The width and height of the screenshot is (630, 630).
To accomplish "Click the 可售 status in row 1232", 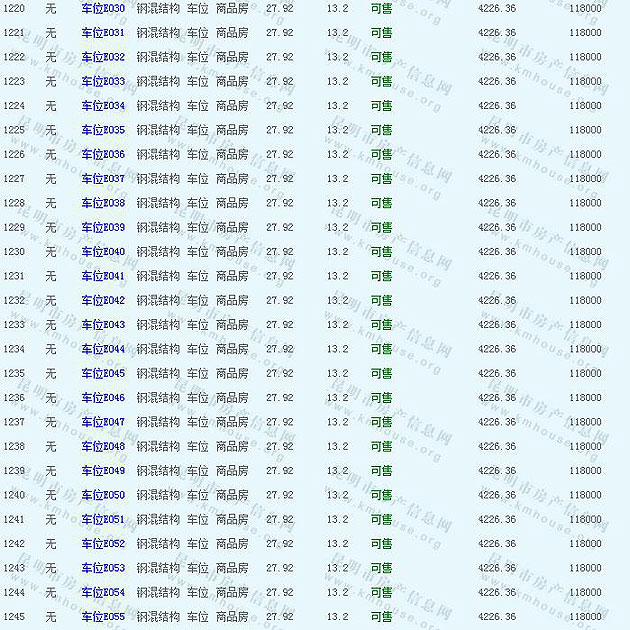I will coord(381,300).
